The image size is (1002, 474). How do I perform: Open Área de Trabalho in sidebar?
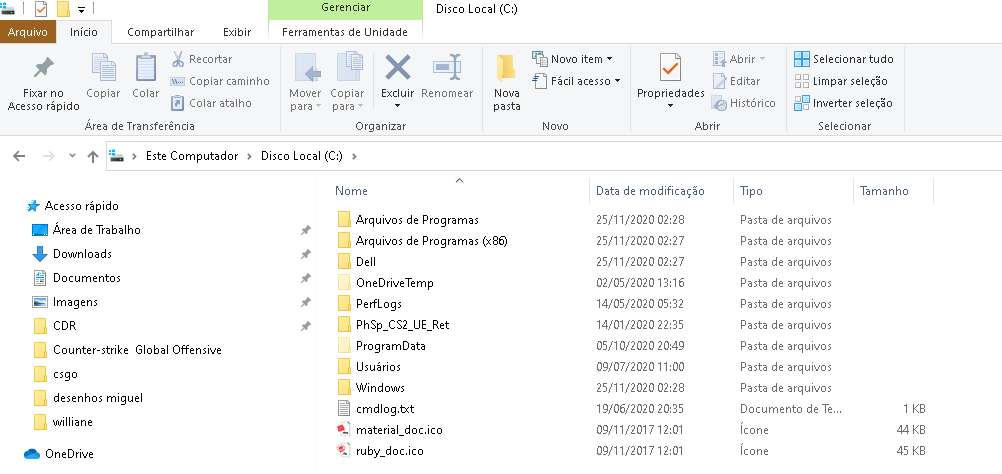pos(86,230)
